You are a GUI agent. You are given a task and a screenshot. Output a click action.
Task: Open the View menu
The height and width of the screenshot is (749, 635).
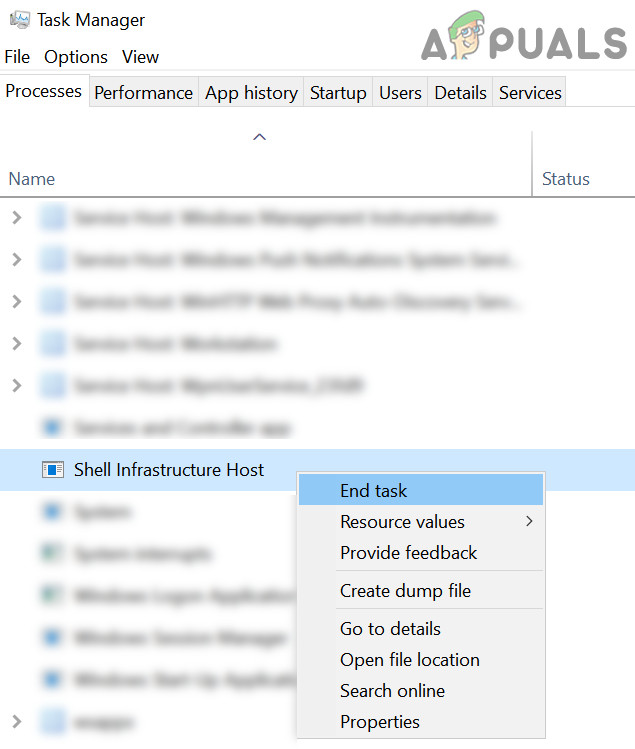click(x=141, y=57)
